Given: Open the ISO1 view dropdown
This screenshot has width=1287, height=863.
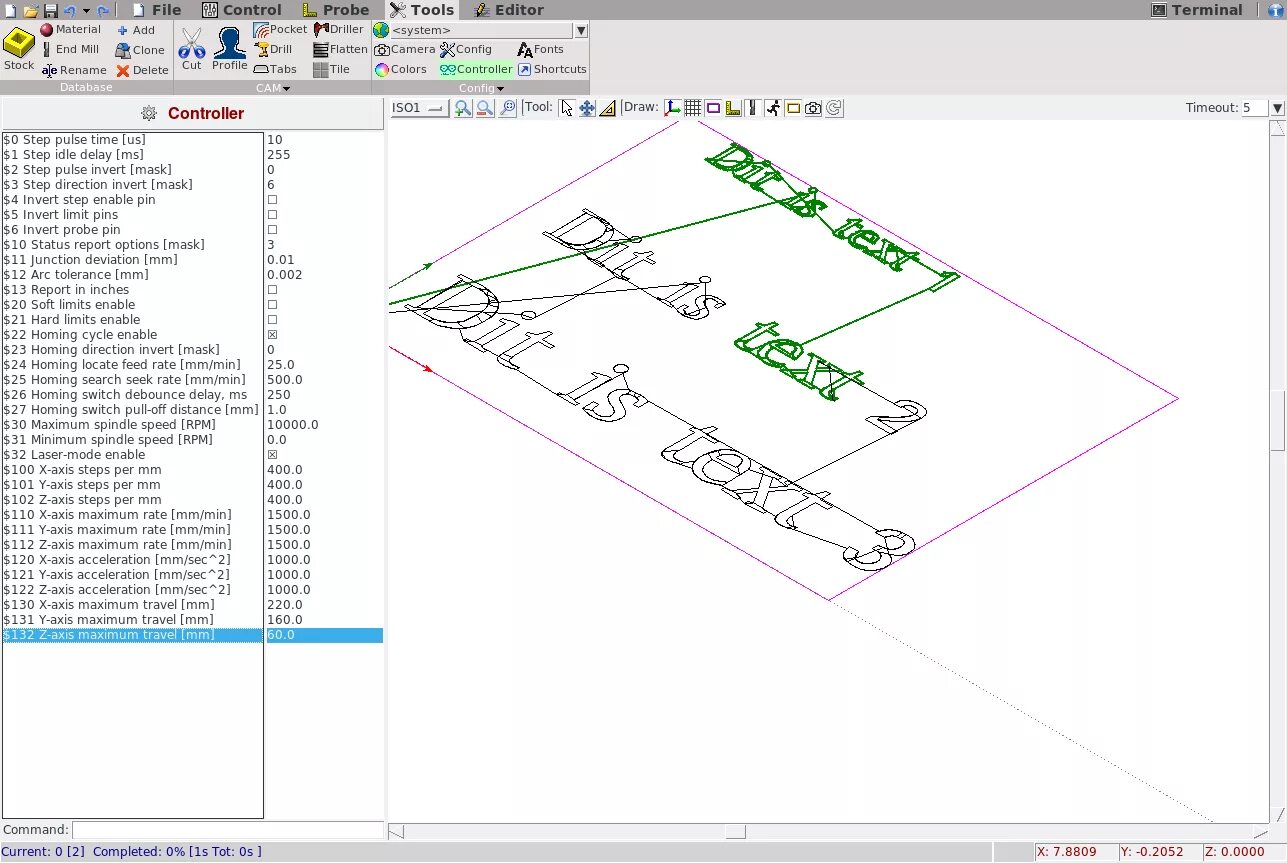Looking at the screenshot, I should [x=419, y=108].
